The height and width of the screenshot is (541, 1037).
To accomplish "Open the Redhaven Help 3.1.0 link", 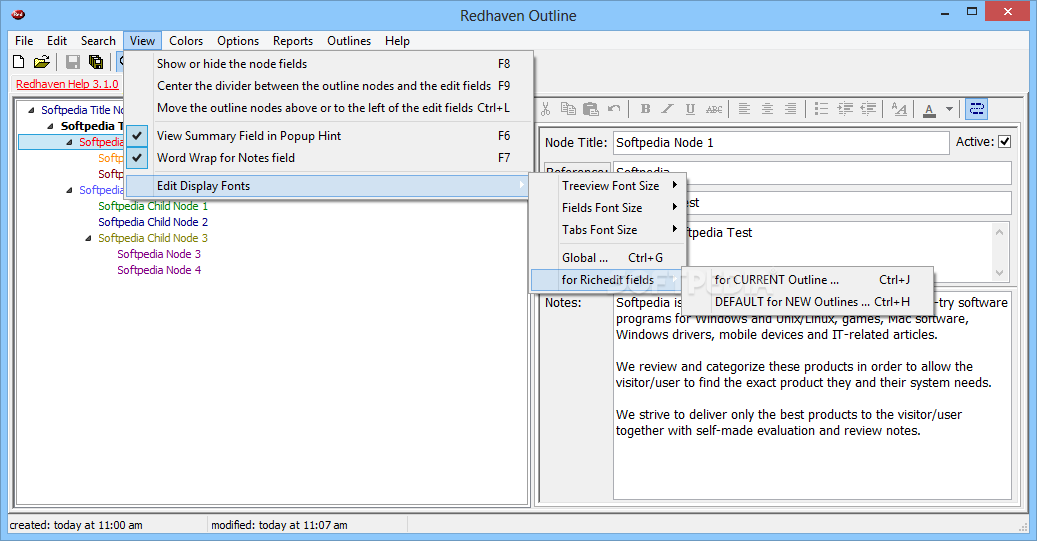I will pos(67,84).
